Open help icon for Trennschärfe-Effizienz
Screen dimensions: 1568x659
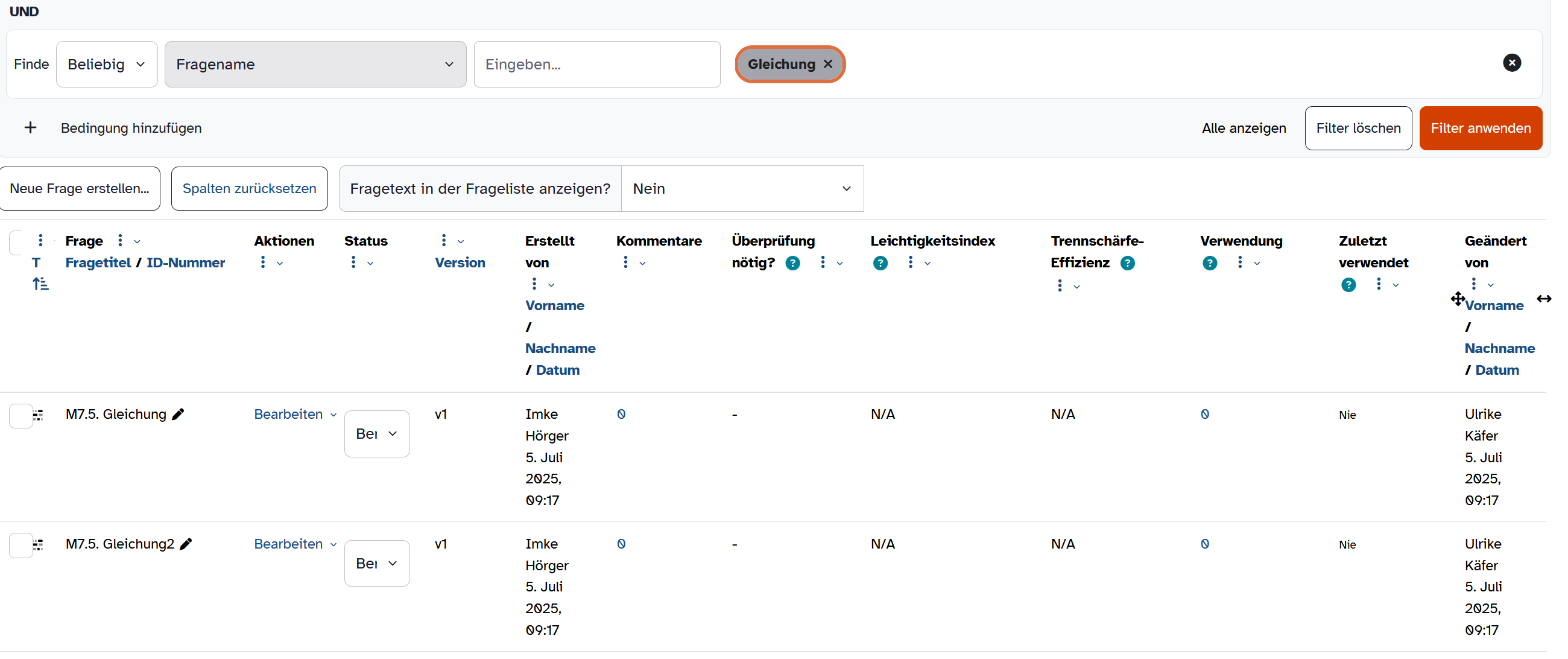click(x=1127, y=263)
